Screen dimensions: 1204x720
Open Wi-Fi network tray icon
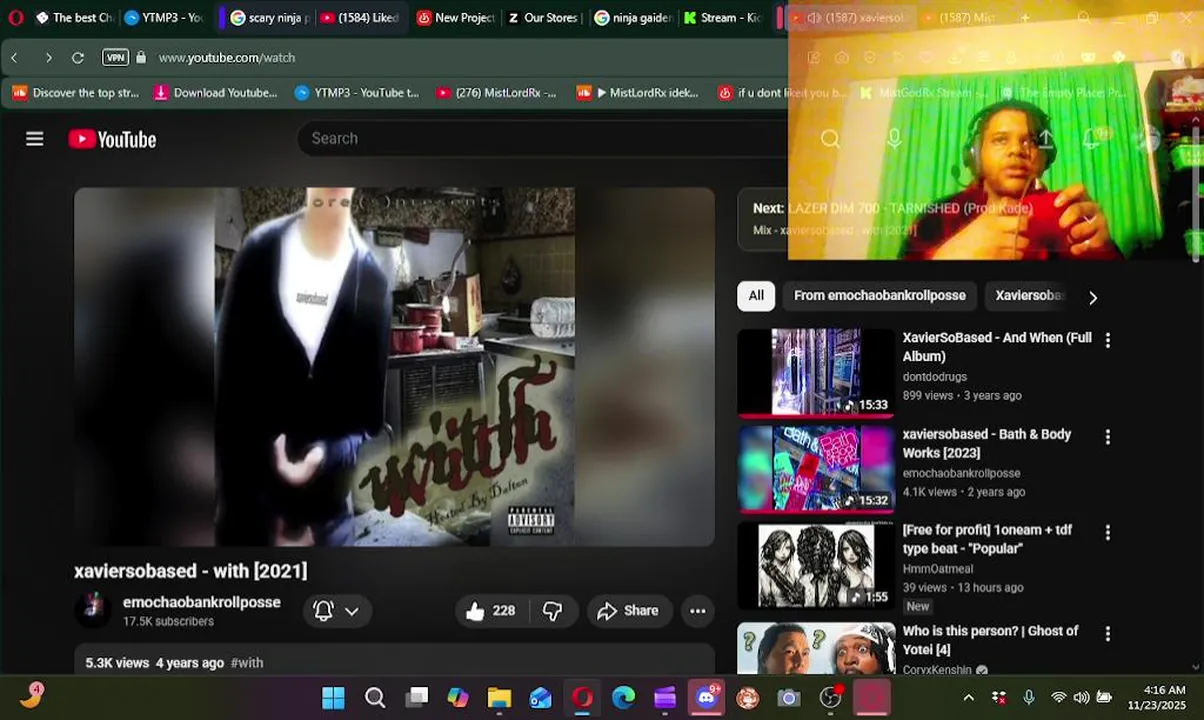tap(1058, 697)
